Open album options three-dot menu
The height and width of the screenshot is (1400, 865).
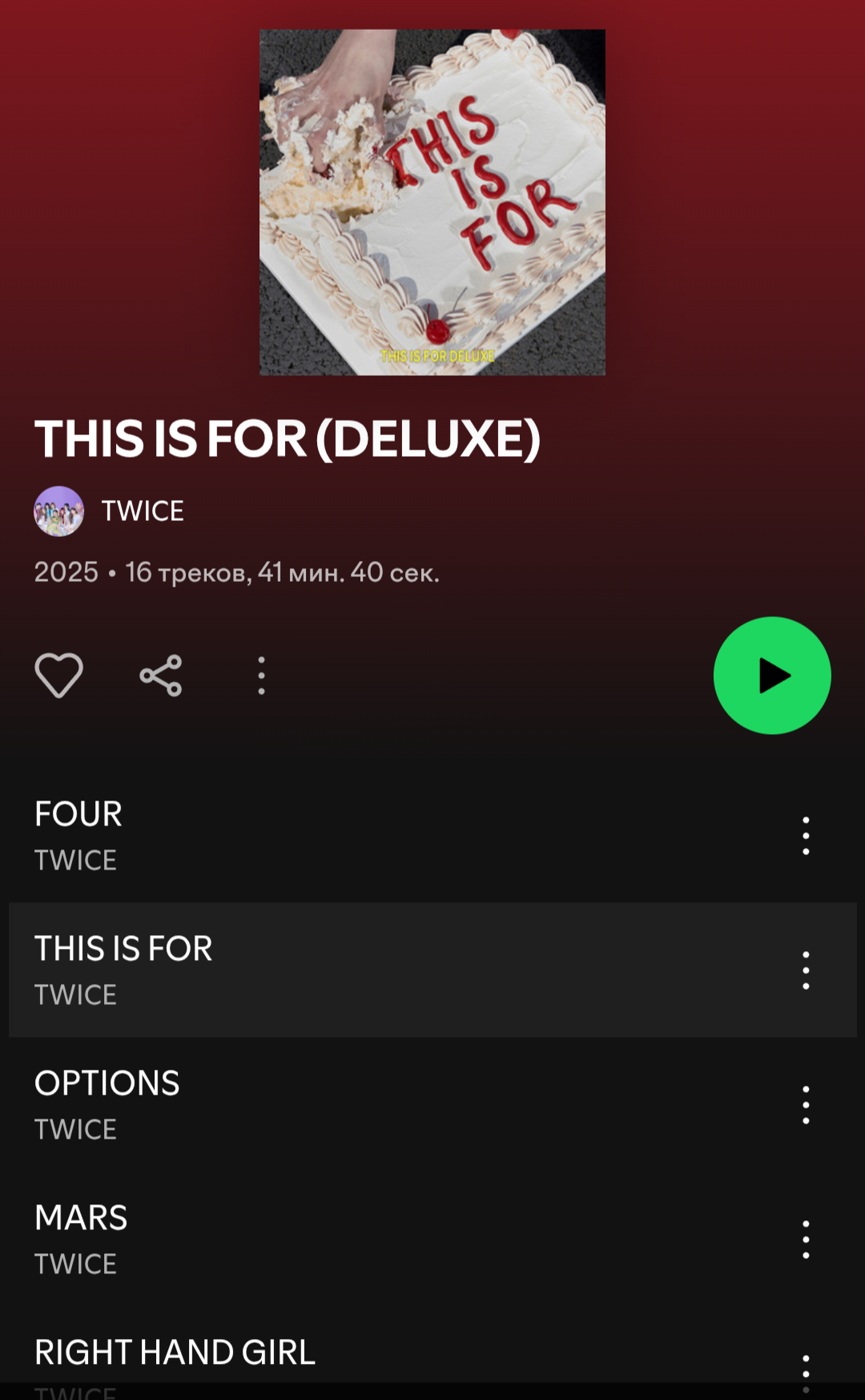point(261,676)
